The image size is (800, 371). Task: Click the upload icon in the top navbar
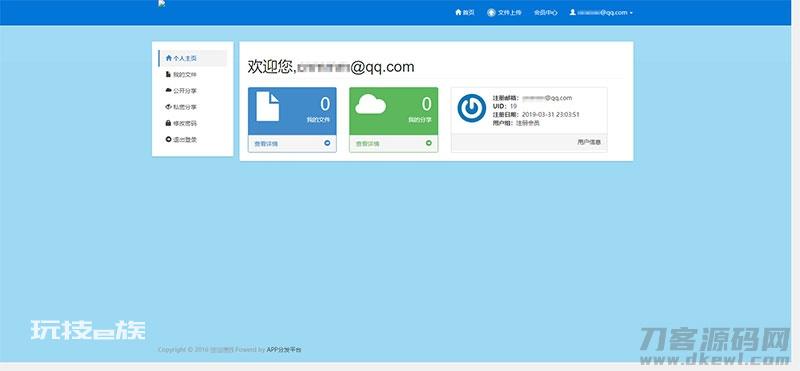[491, 12]
